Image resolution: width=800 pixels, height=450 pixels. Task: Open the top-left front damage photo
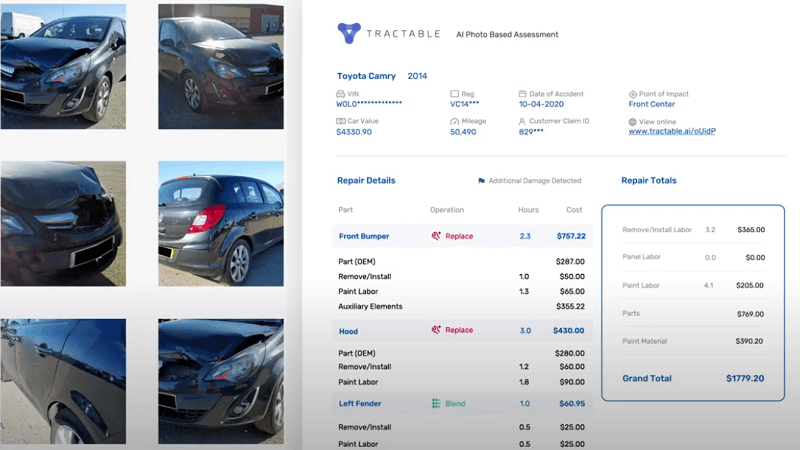click(x=63, y=66)
